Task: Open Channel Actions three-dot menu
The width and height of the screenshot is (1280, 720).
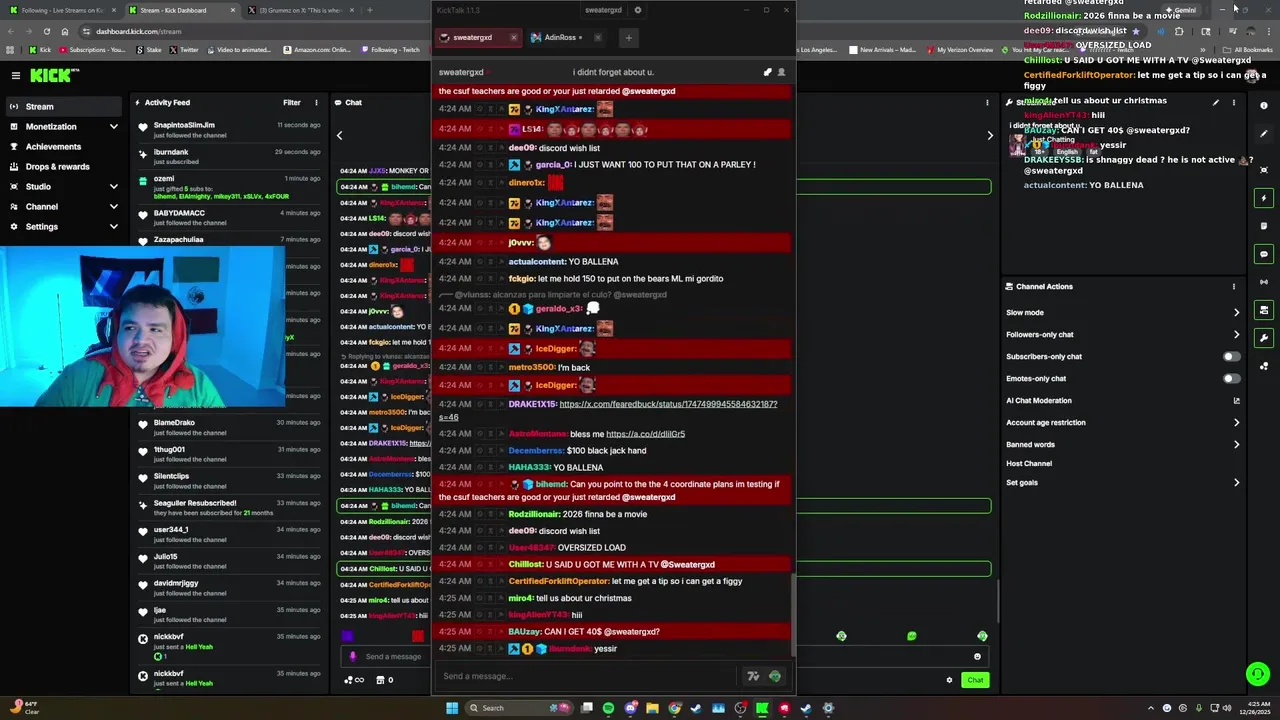Action: (1234, 286)
